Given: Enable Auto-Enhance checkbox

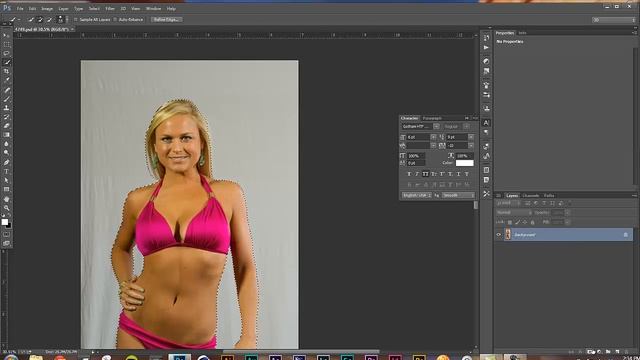Looking at the screenshot, I should click(x=115, y=20).
